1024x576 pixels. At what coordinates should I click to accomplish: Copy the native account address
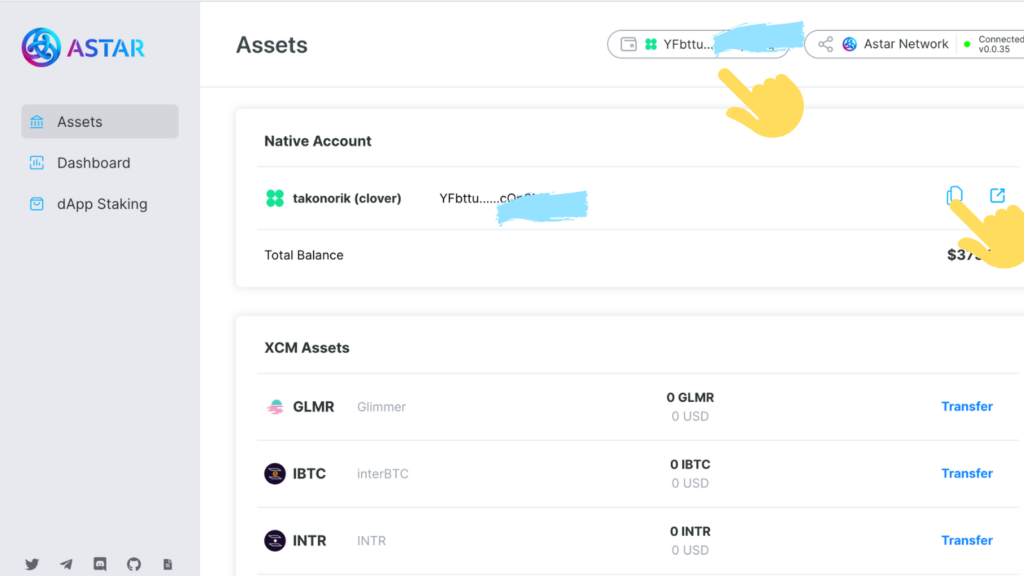point(954,195)
